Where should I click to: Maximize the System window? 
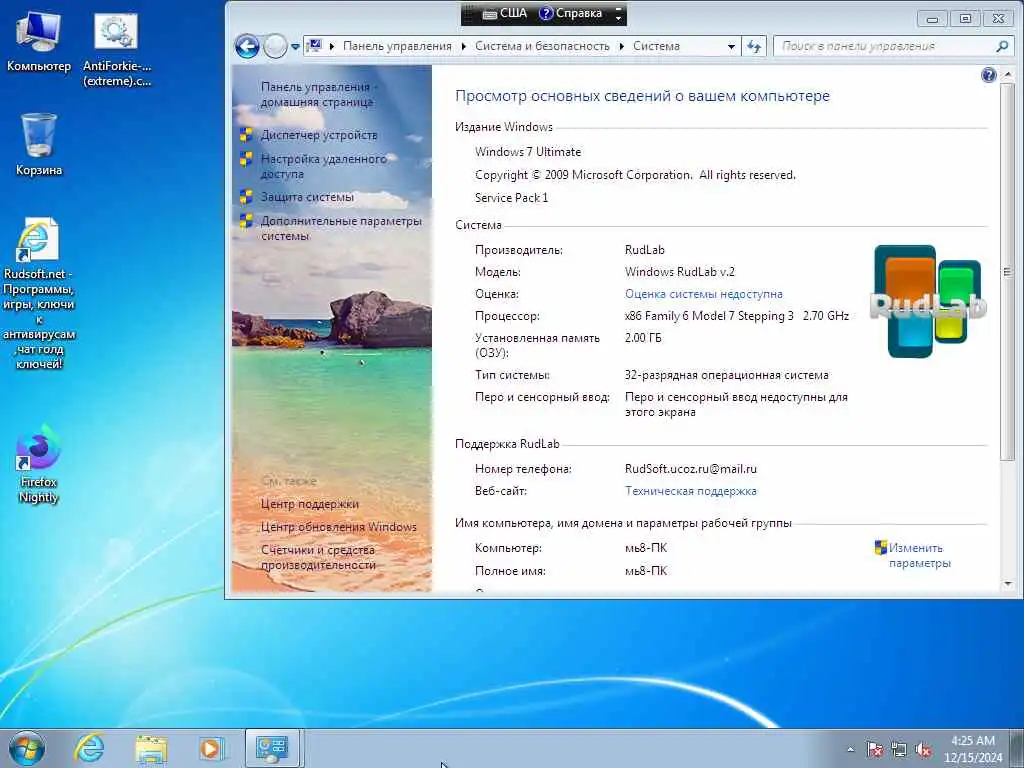965,18
